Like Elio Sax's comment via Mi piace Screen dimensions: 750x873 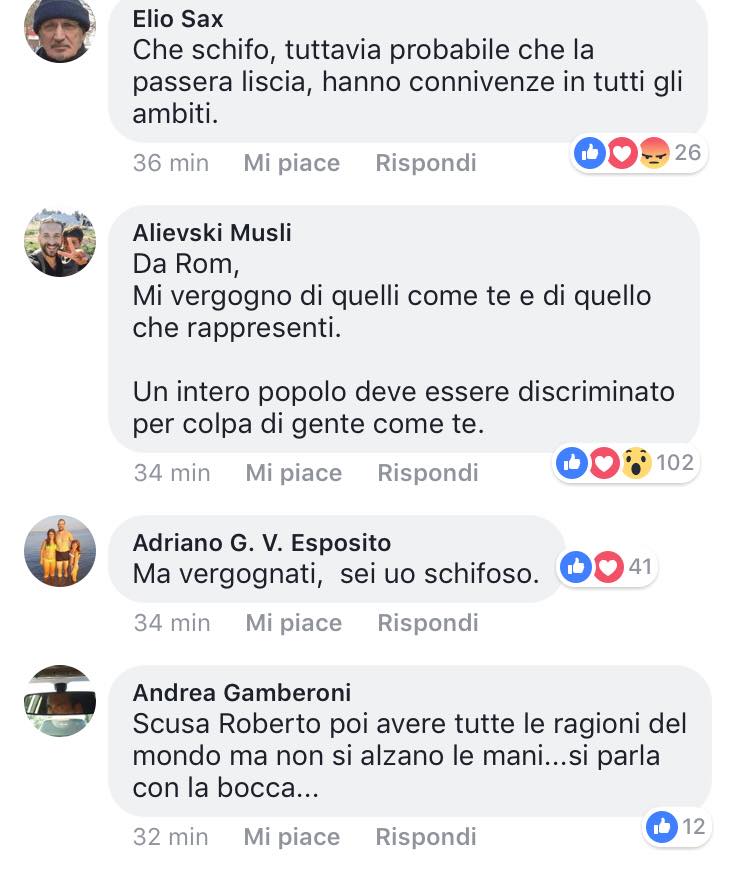[292, 163]
